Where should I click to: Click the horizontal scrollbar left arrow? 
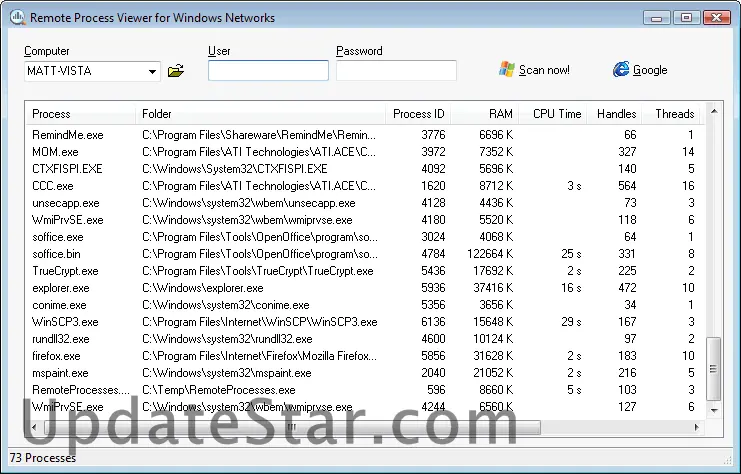(34, 427)
